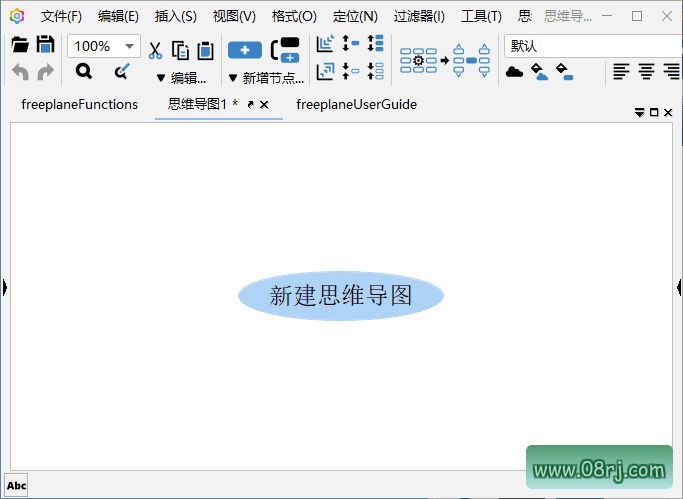
Task: Switch to the freeplaneUserGuide tab
Action: tap(356, 105)
